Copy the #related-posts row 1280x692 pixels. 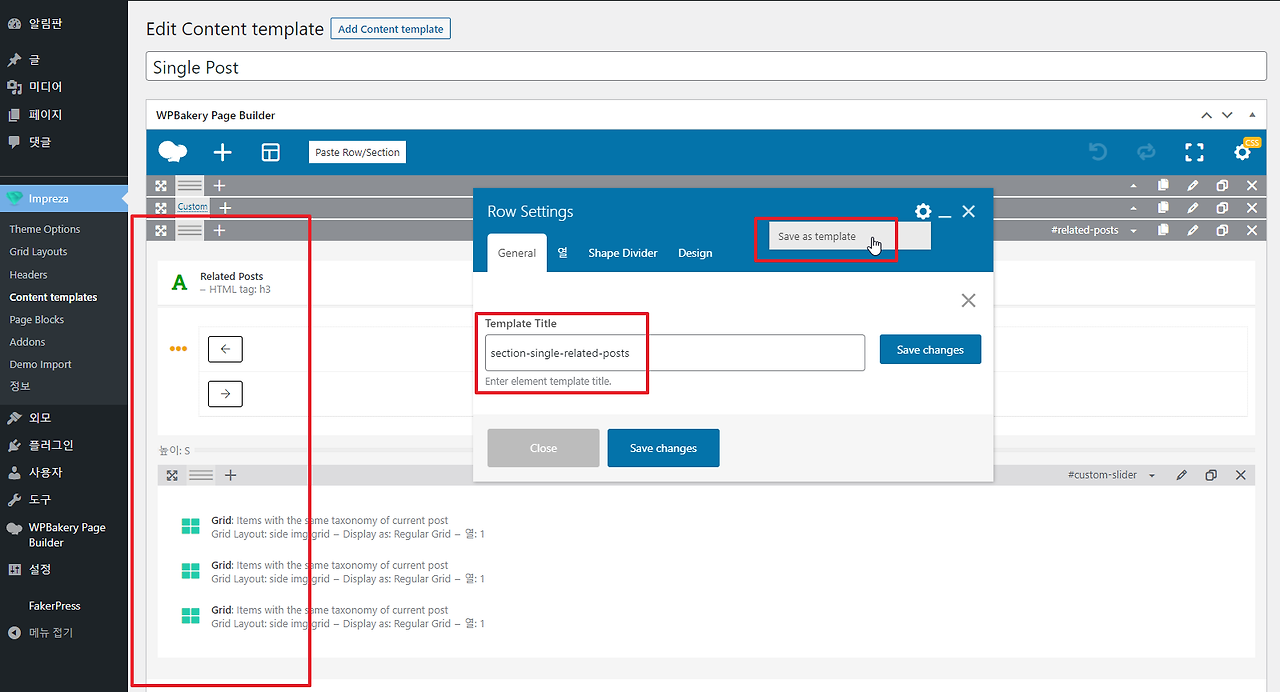(1163, 230)
